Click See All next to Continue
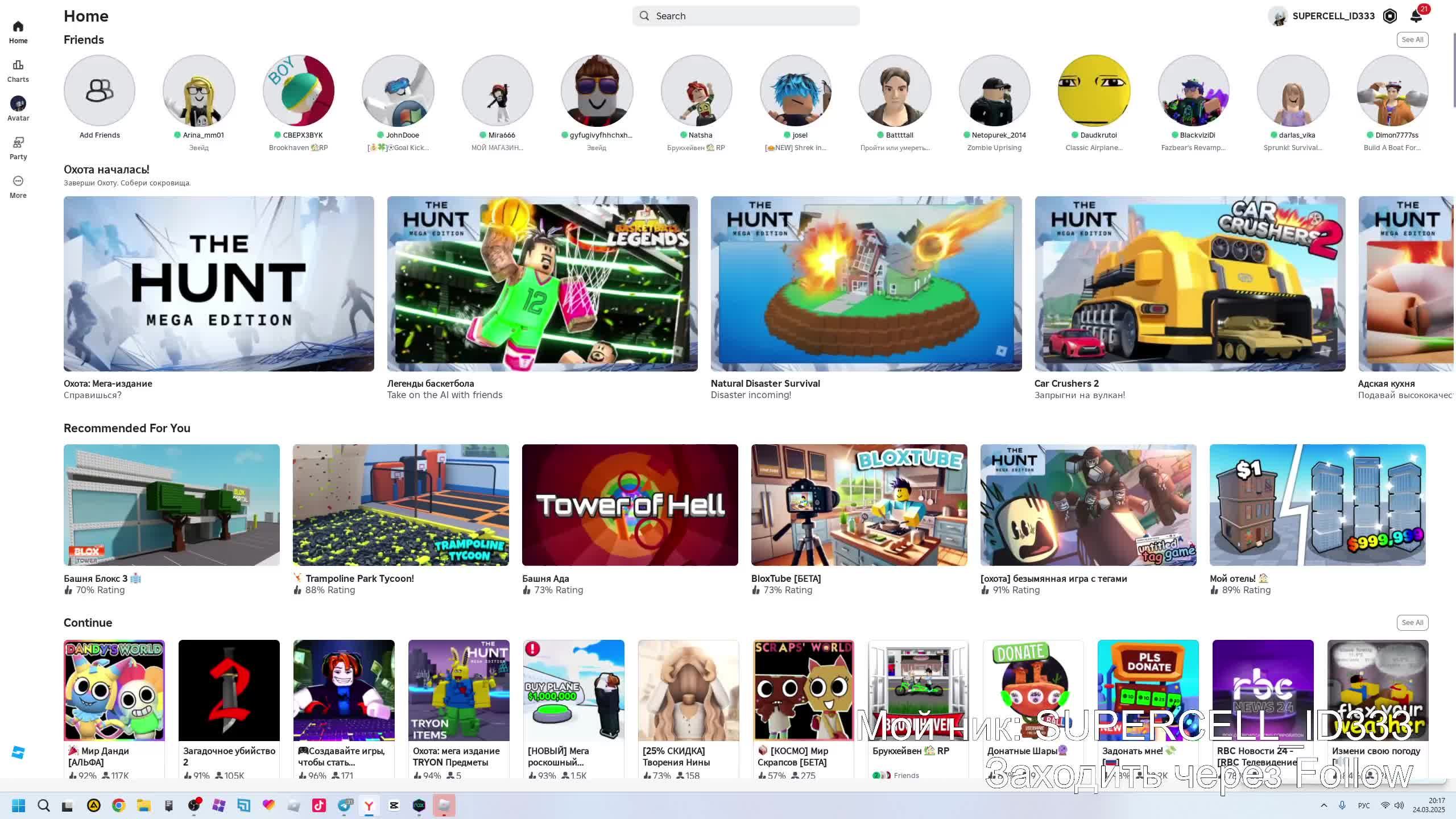This screenshot has width=1456, height=819. point(1412,623)
